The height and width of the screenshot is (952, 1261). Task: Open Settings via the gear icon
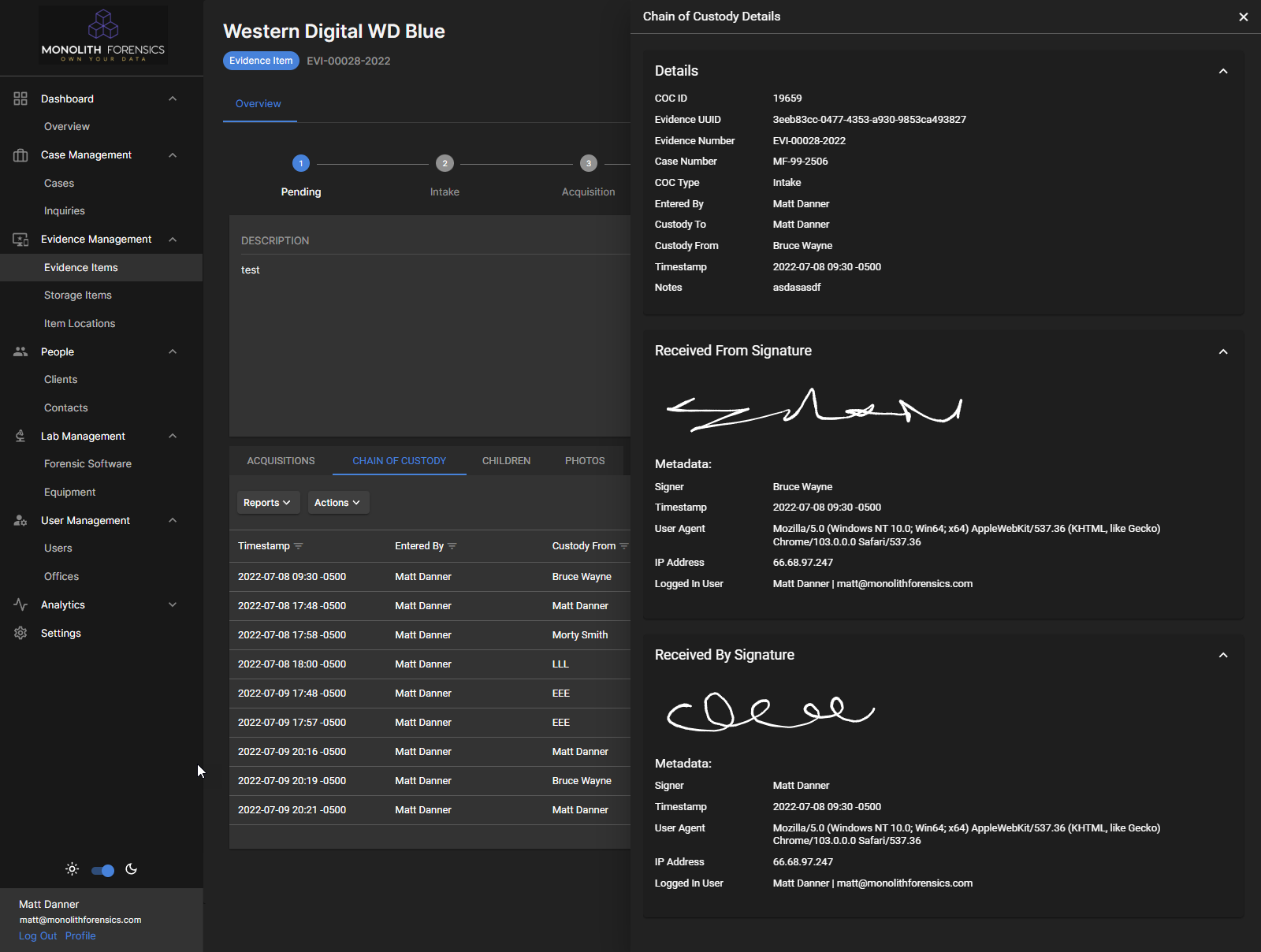point(20,633)
